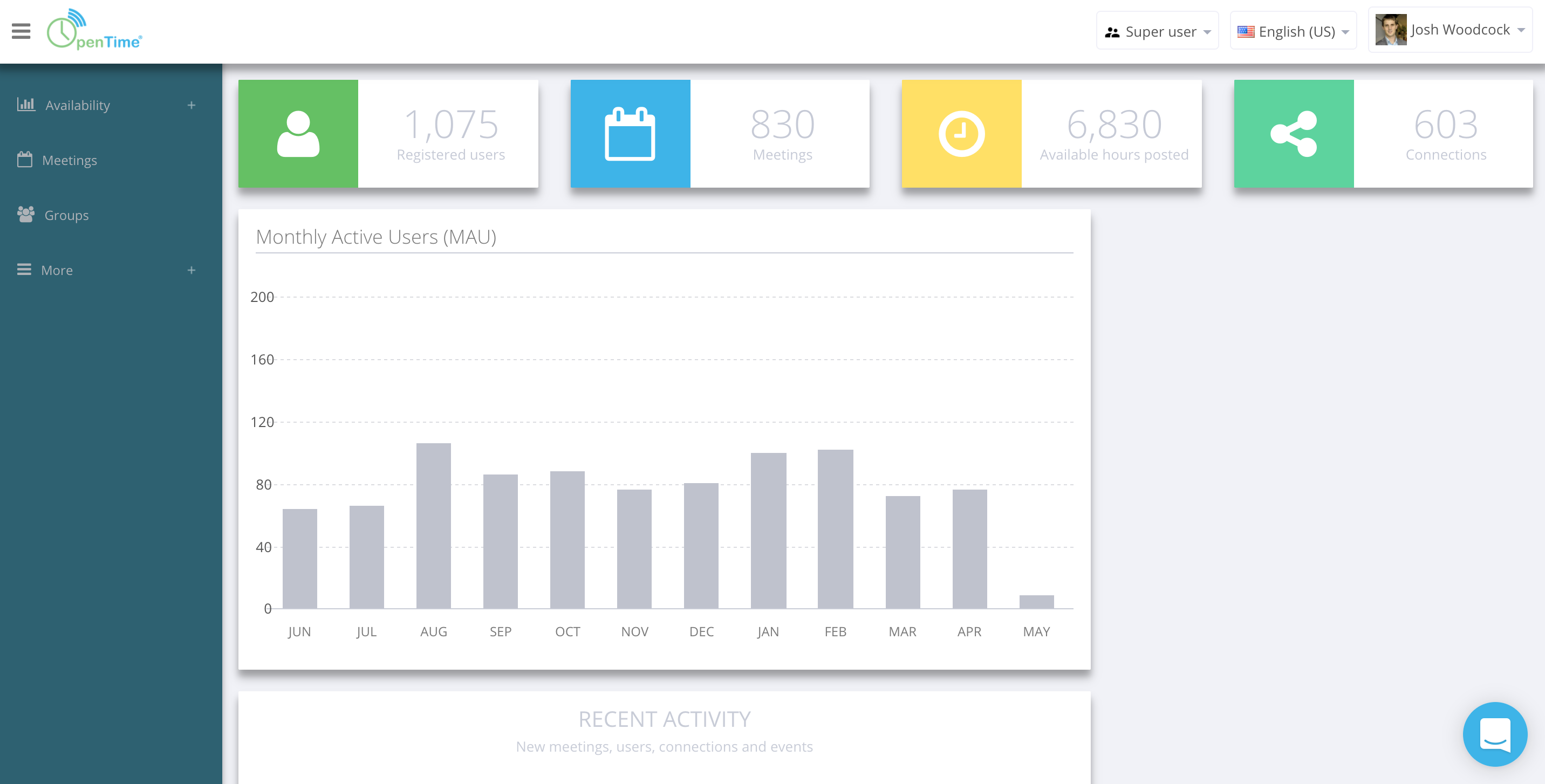
Task: Expand the Availability submenu plus icon
Action: tap(192, 106)
